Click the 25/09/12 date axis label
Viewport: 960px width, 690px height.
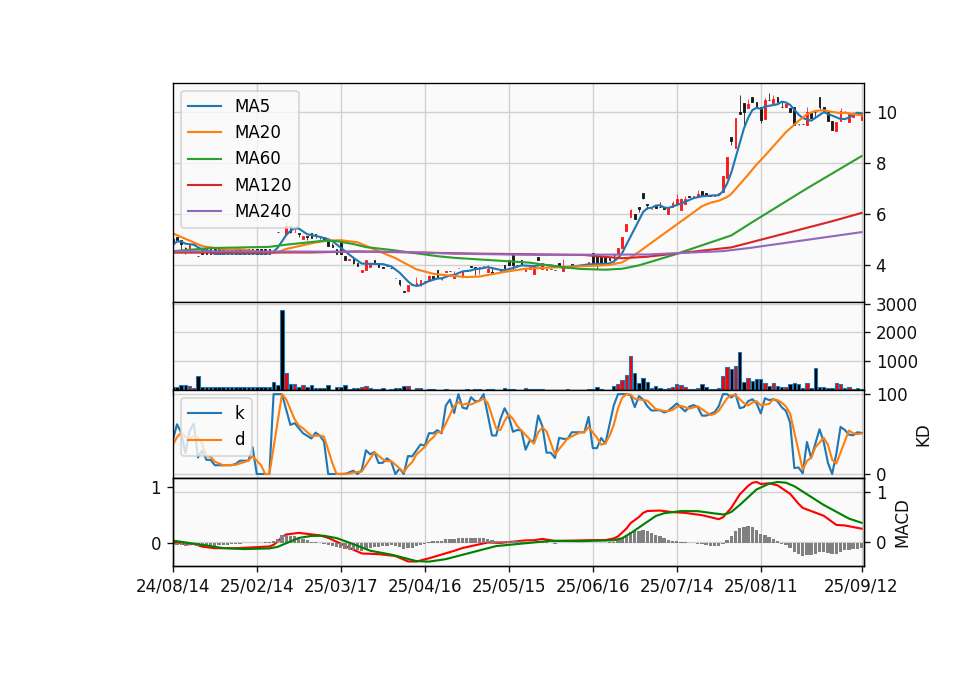pos(860,587)
